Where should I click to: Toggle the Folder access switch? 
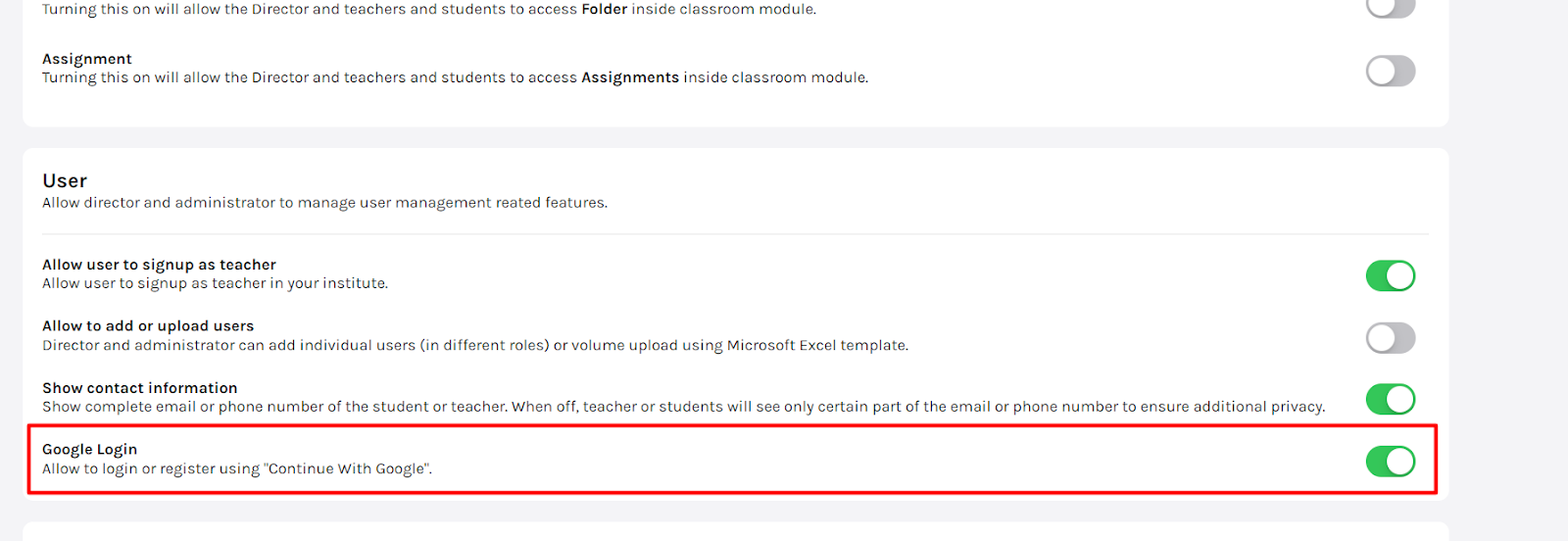(x=1390, y=8)
